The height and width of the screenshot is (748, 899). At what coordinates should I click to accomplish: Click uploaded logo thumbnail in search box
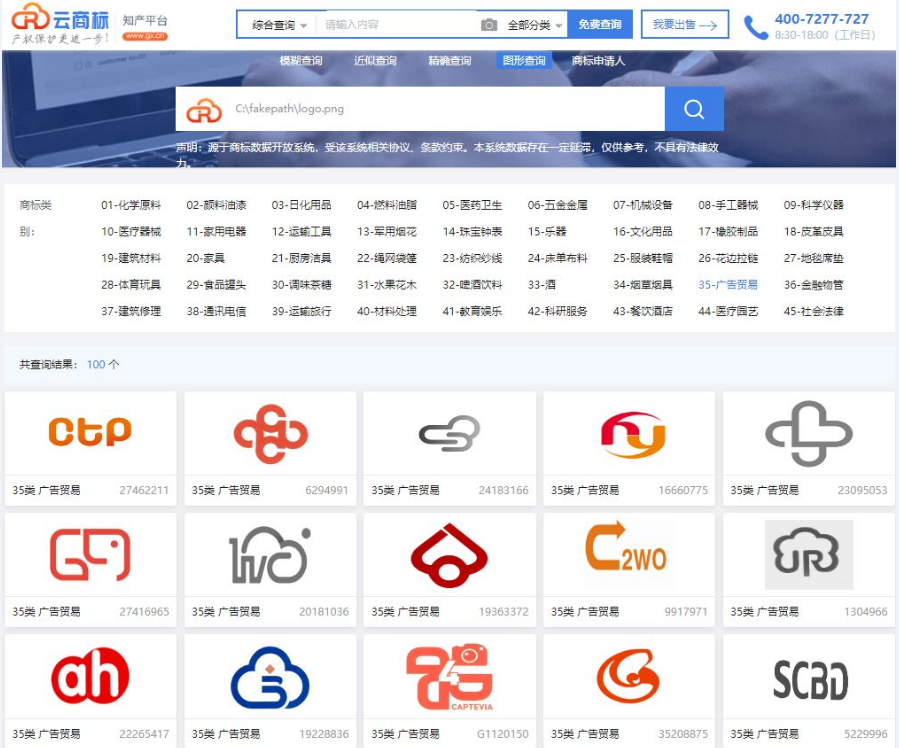204,109
